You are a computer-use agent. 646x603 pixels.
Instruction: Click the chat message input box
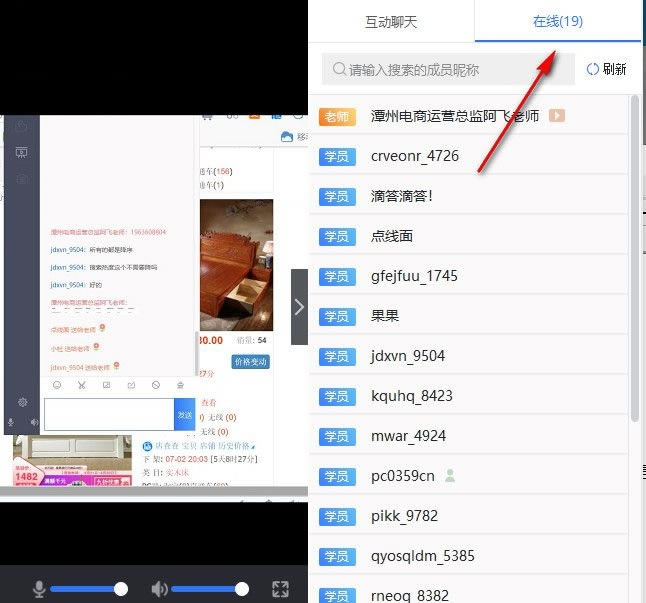coord(109,414)
